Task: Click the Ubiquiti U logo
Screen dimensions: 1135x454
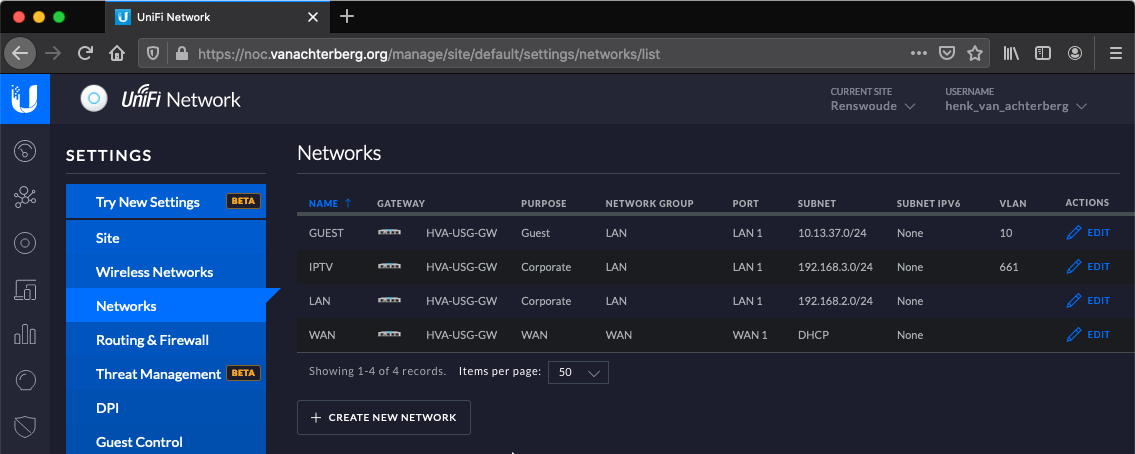Action: tap(25, 98)
